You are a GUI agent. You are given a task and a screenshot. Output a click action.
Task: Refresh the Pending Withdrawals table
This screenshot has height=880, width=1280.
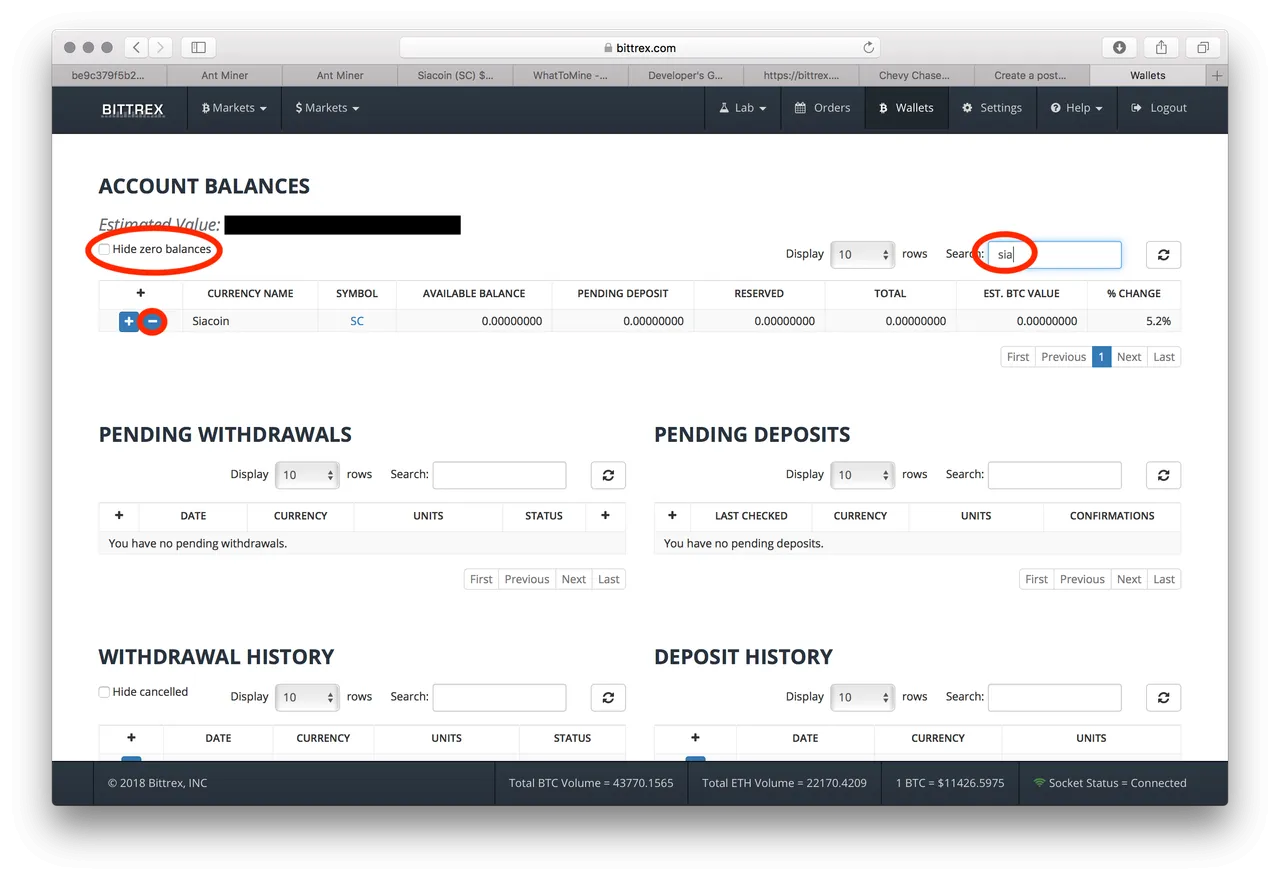pyautogui.click(x=608, y=475)
